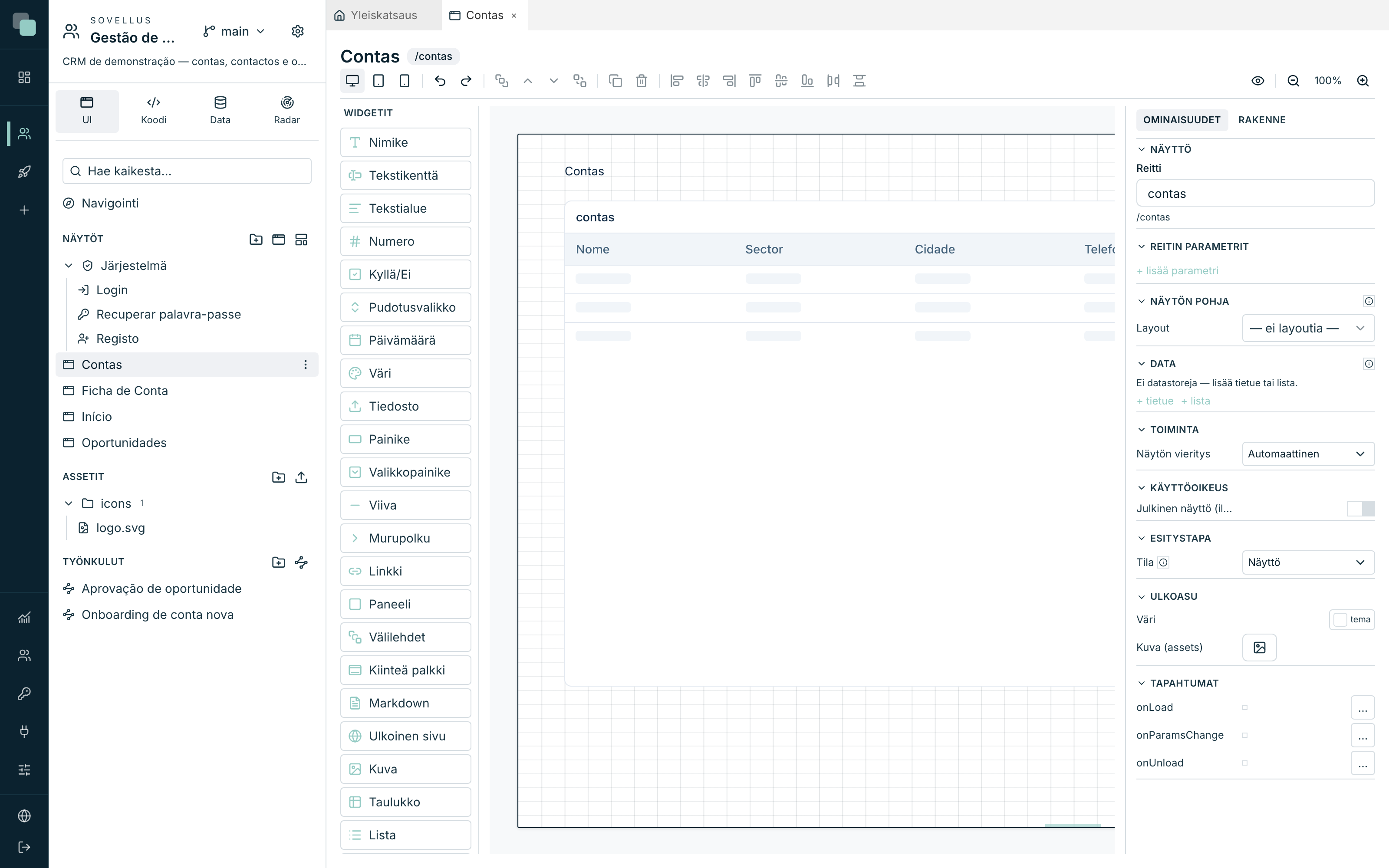
Task: Open globe icon in left rail
Action: coord(24,816)
